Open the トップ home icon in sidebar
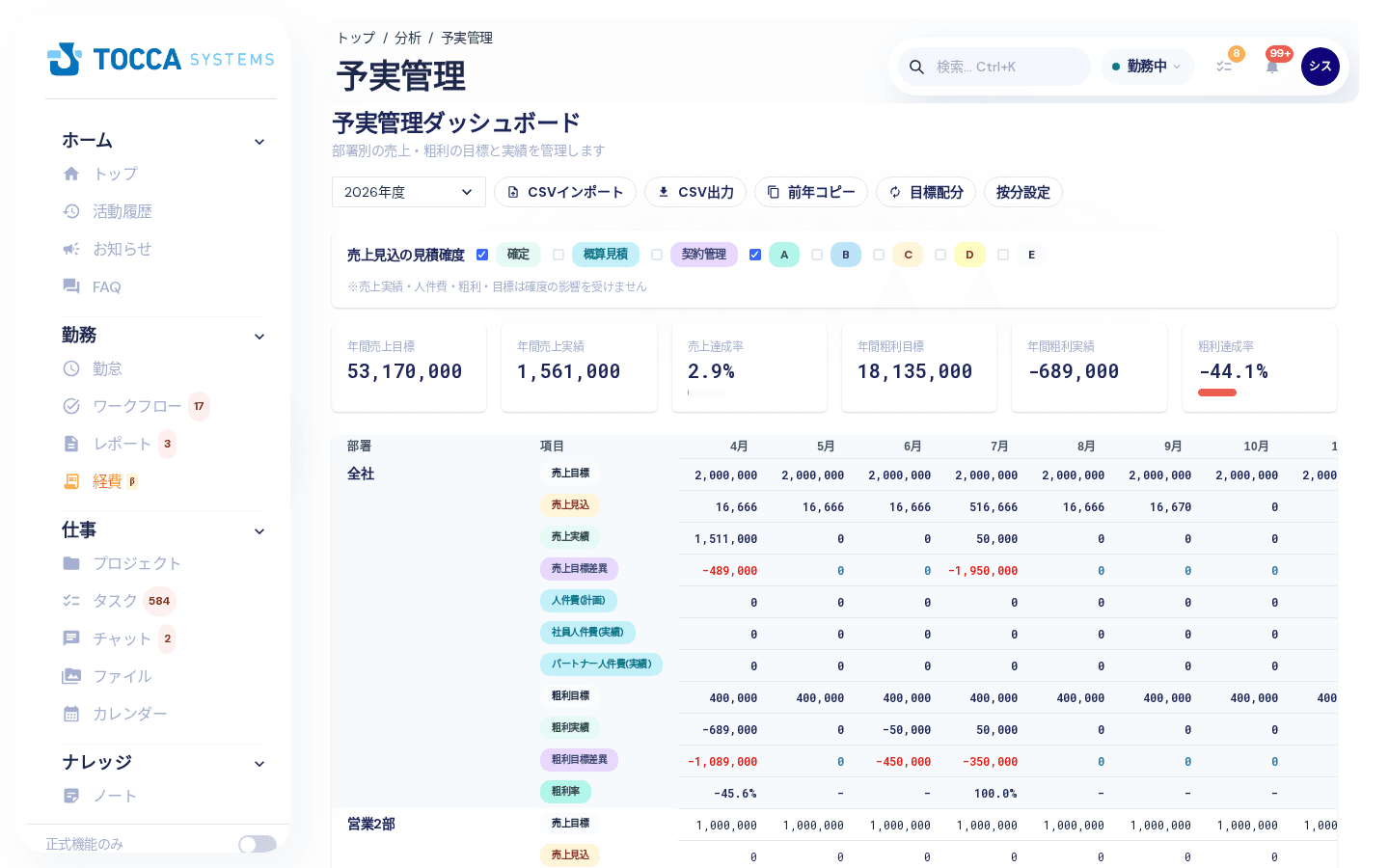Screen dimensions: 1389x868 (x=71, y=174)
